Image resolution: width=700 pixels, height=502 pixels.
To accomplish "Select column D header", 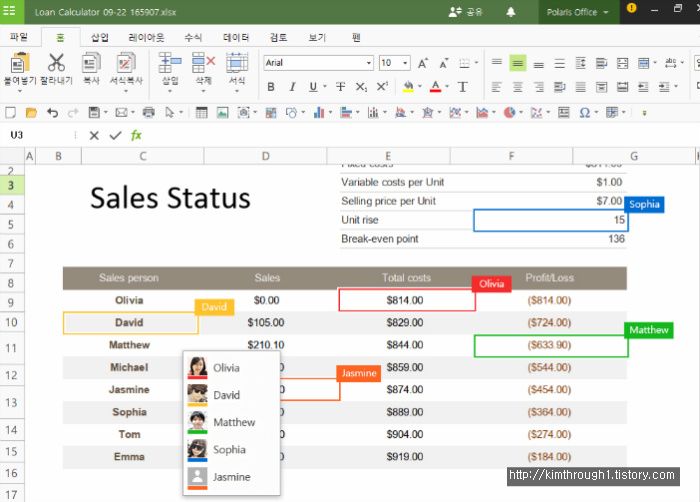I will [x=265, y=156].
